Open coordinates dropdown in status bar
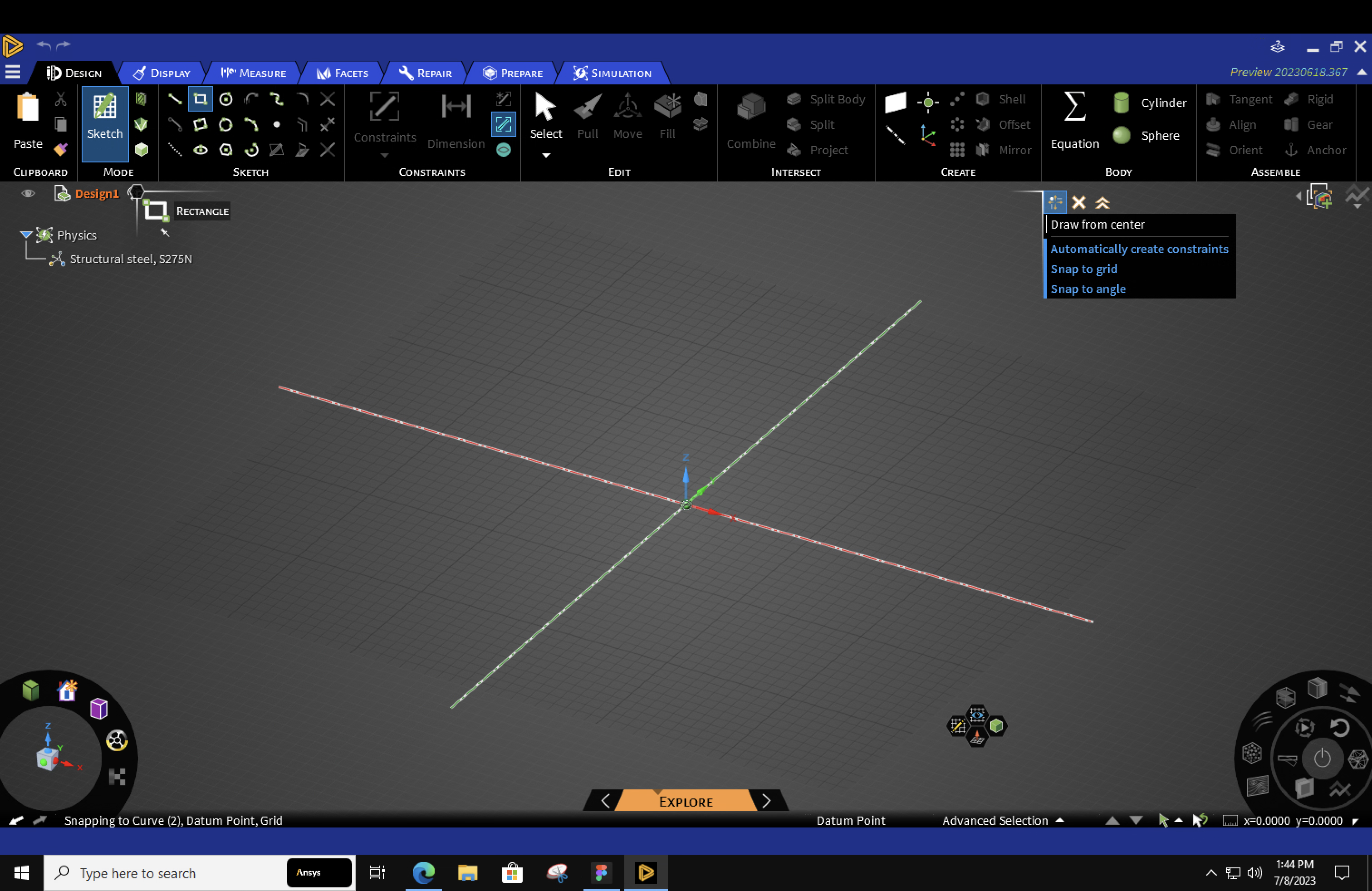Screen dimensions: 1372x891 pos(1355,821)
